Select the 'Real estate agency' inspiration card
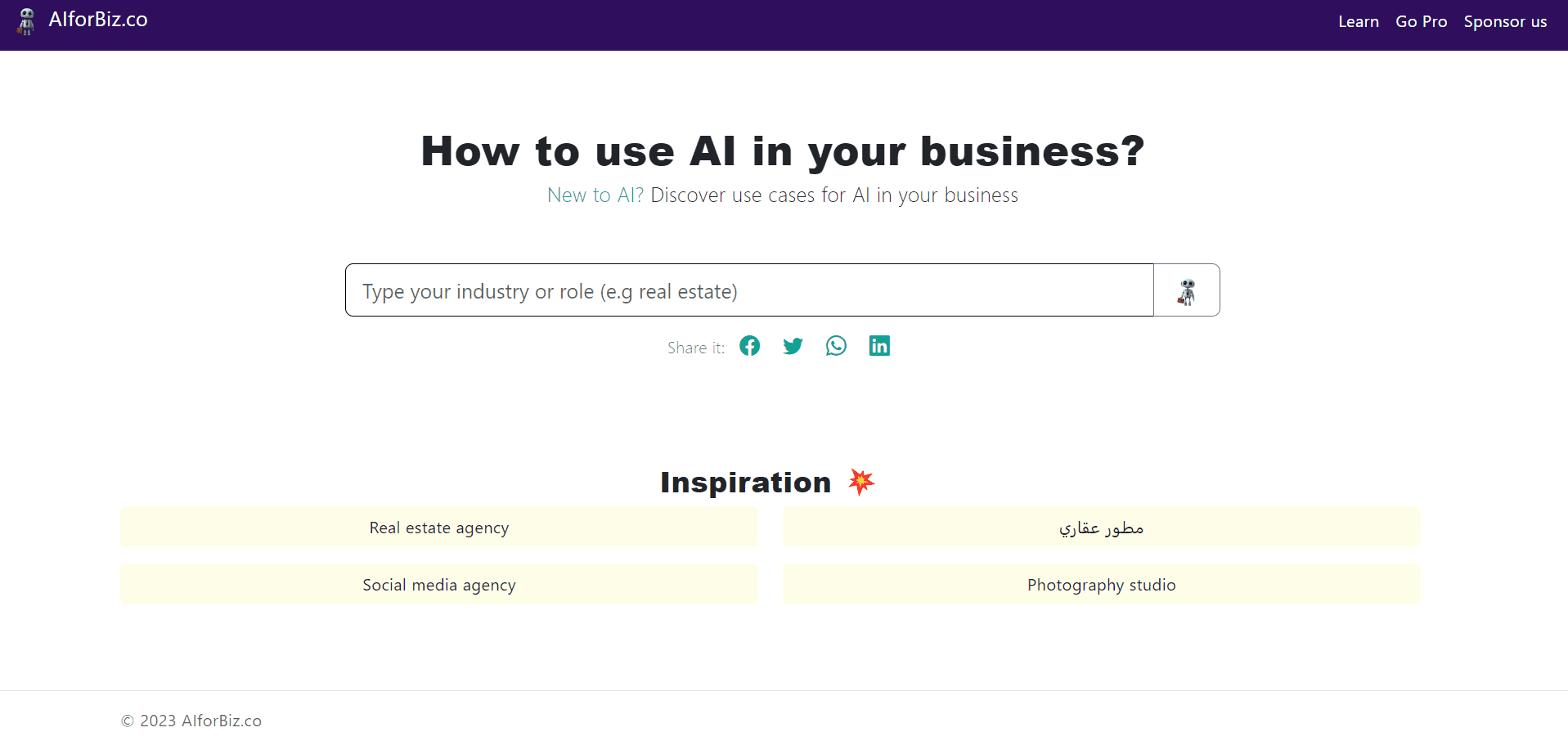This screenshot has width=1568, height=750. (x=438, y=528)
